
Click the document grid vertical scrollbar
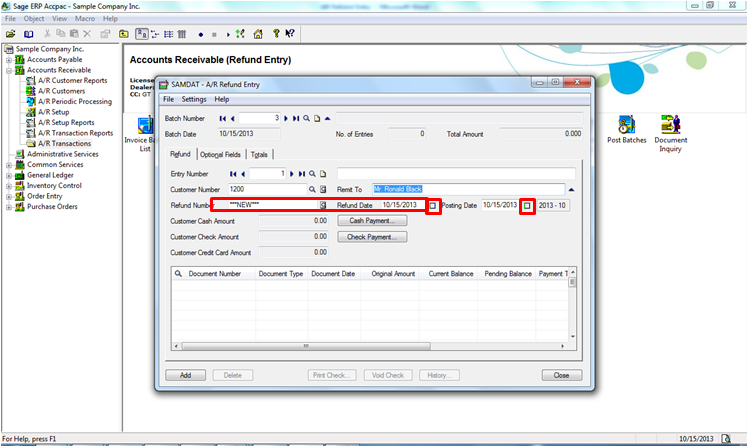(x=572, y=304)
